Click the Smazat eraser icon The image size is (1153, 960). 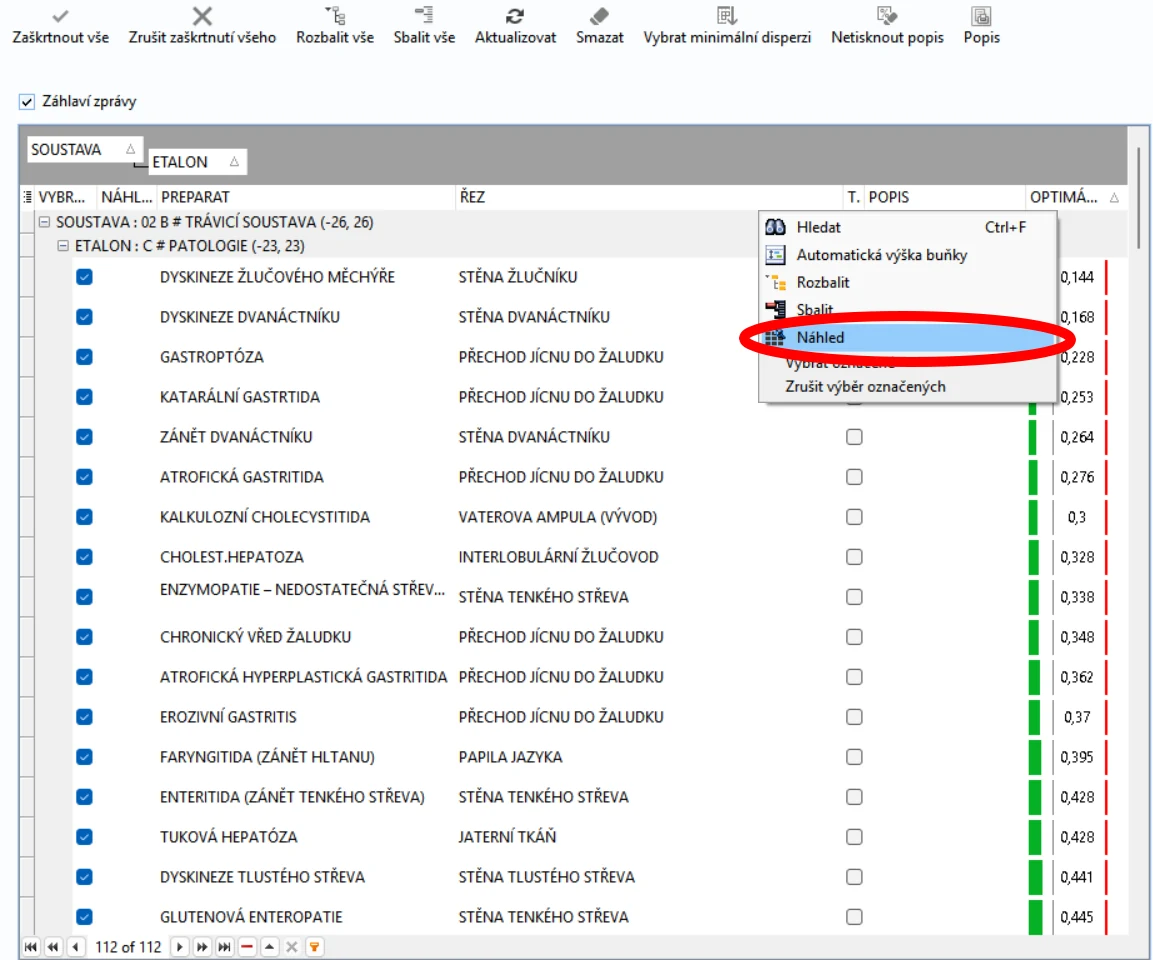[x=599, y=15]
